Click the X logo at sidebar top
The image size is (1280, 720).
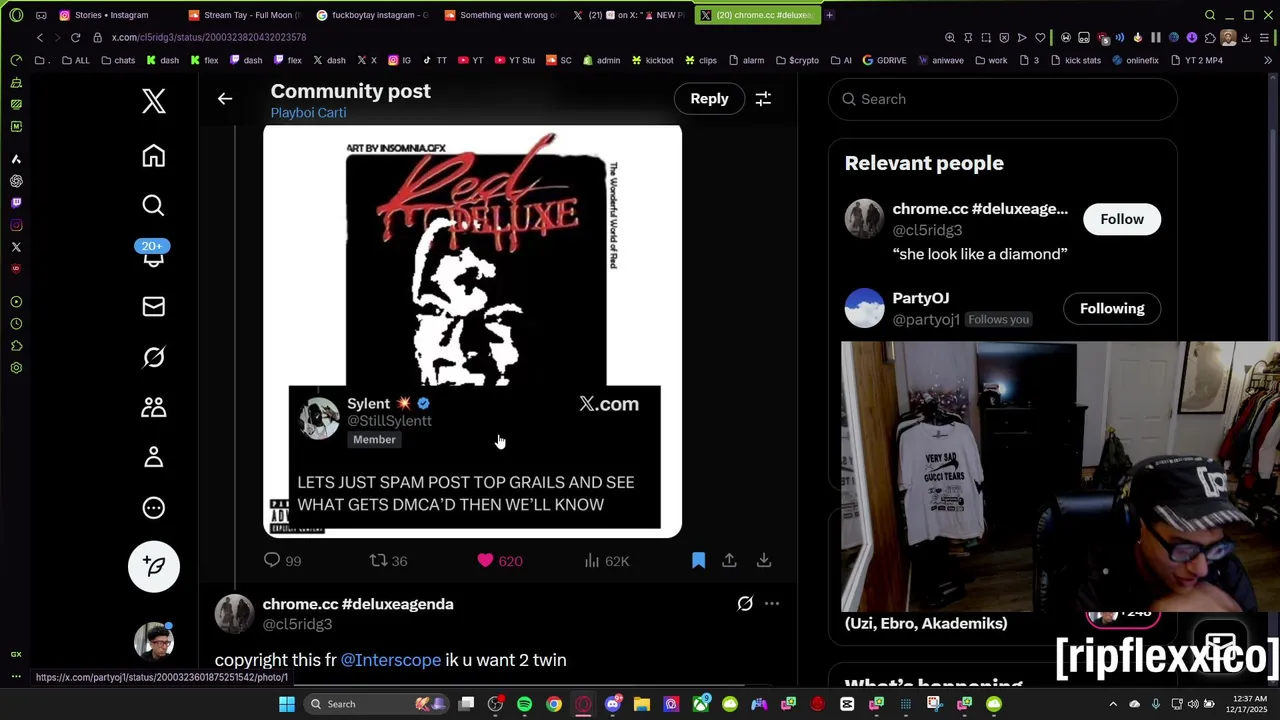coord(153,101)
